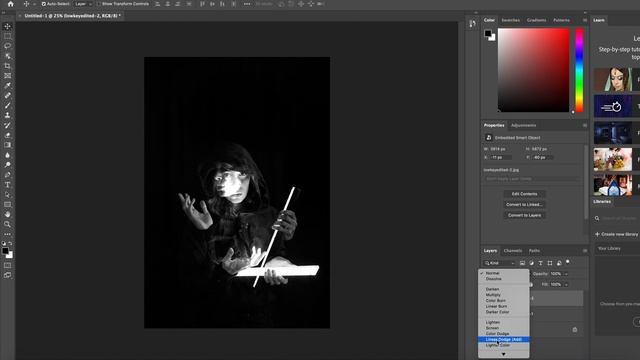Select the Eyedropper tool
Screen dimensions: 640x360
click(7, 86)
